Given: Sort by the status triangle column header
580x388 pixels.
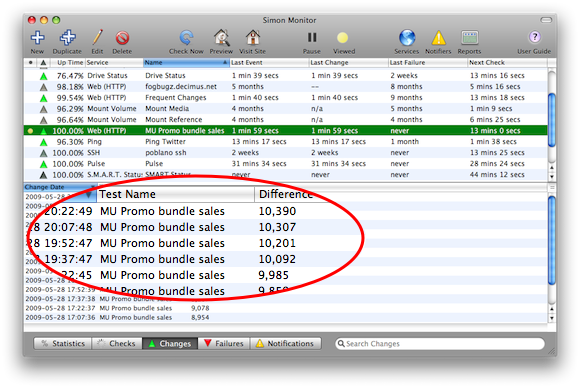Looking at the screenshot, I should (x=43, y=63).
